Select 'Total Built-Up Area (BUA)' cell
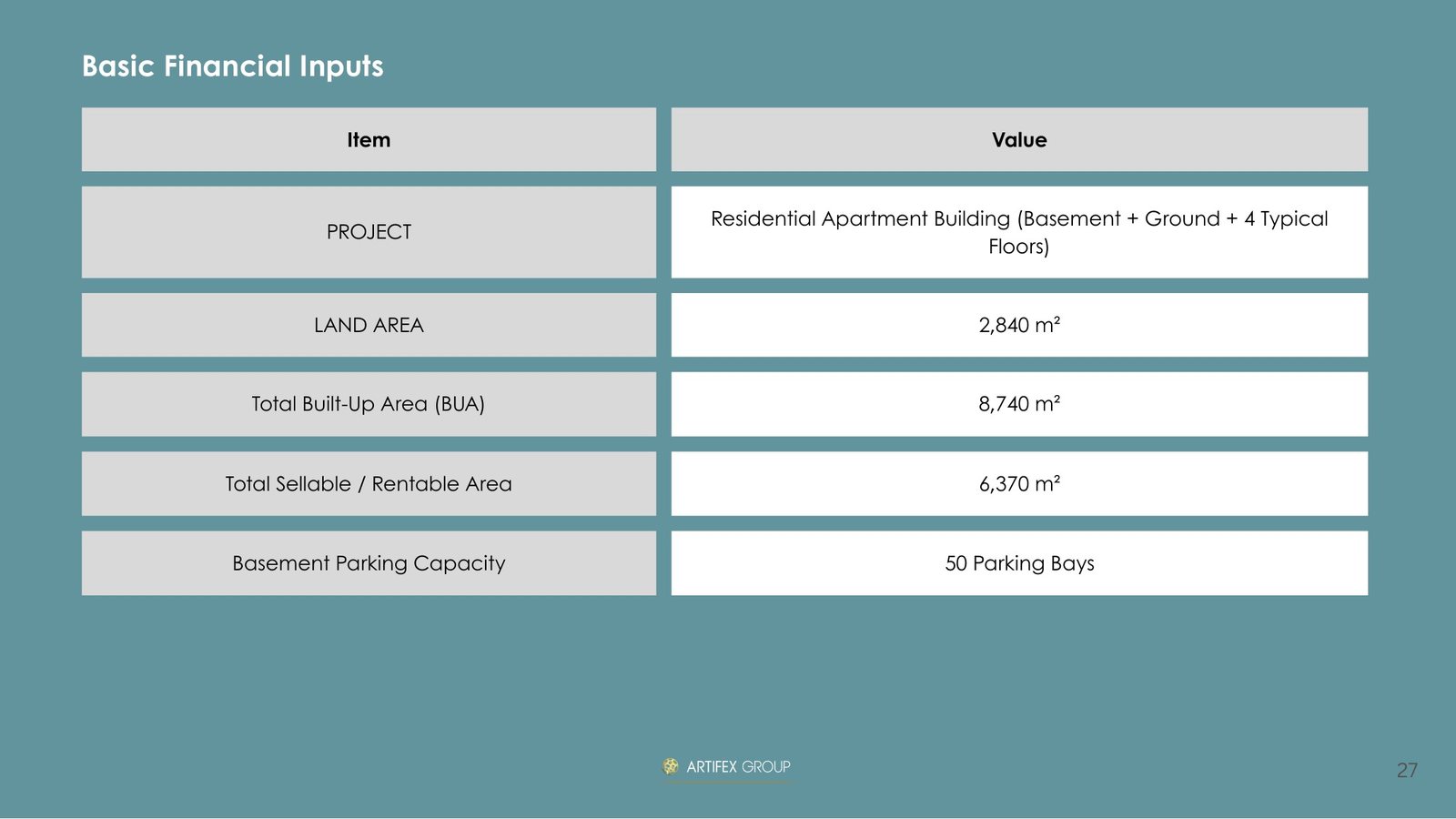 (x=369, y=404)
